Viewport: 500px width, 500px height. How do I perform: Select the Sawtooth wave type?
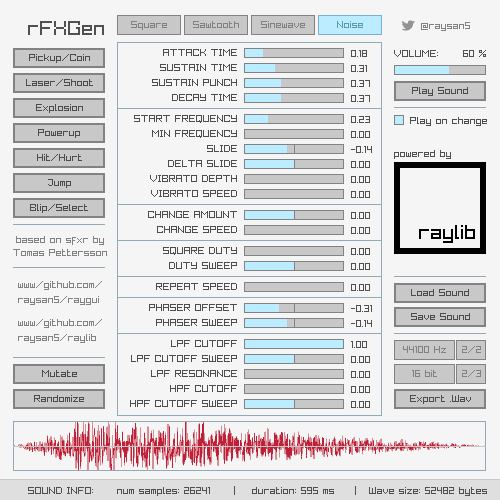216,25
